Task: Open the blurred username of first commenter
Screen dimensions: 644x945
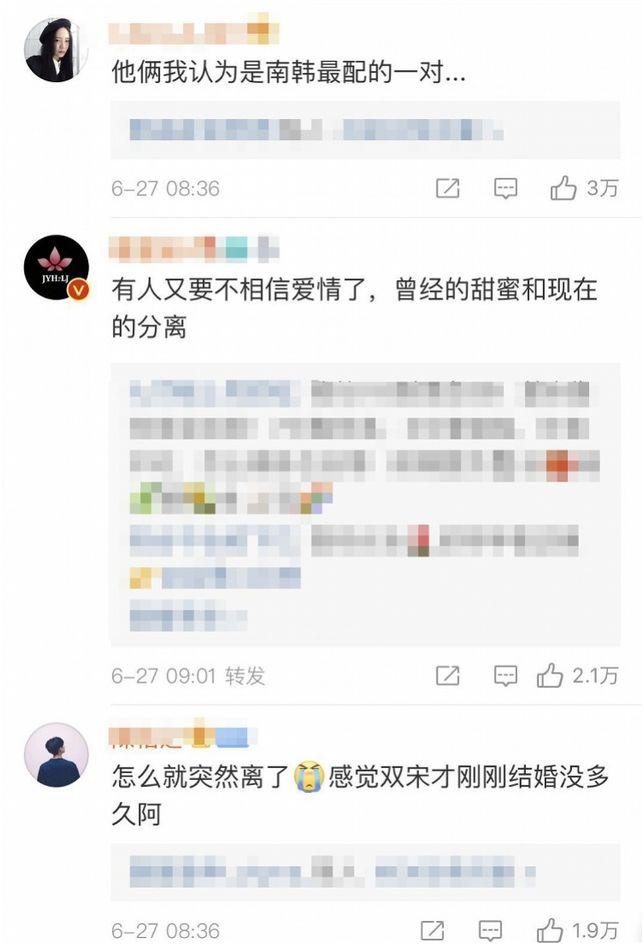Action: pos(194,33)
